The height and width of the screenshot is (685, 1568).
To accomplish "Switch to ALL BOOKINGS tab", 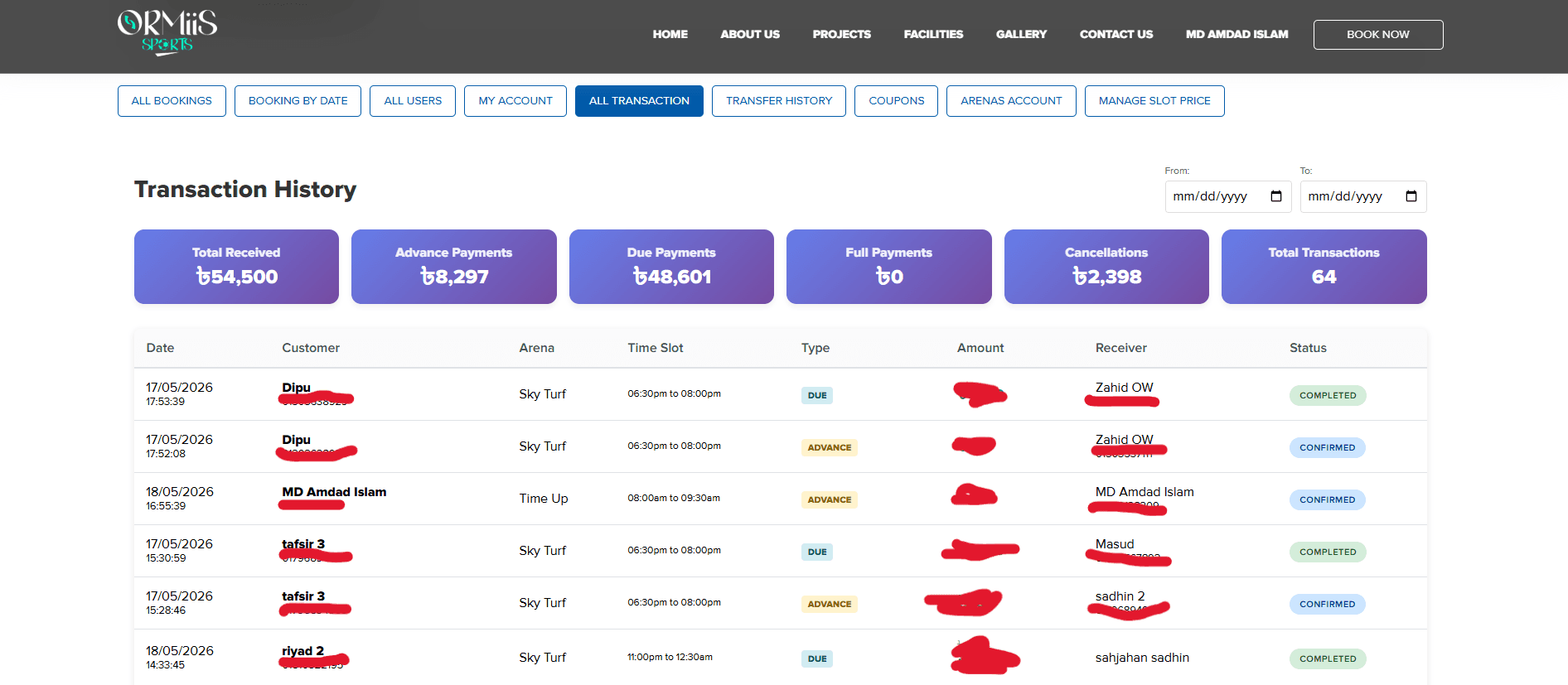I will coord(172,101).
